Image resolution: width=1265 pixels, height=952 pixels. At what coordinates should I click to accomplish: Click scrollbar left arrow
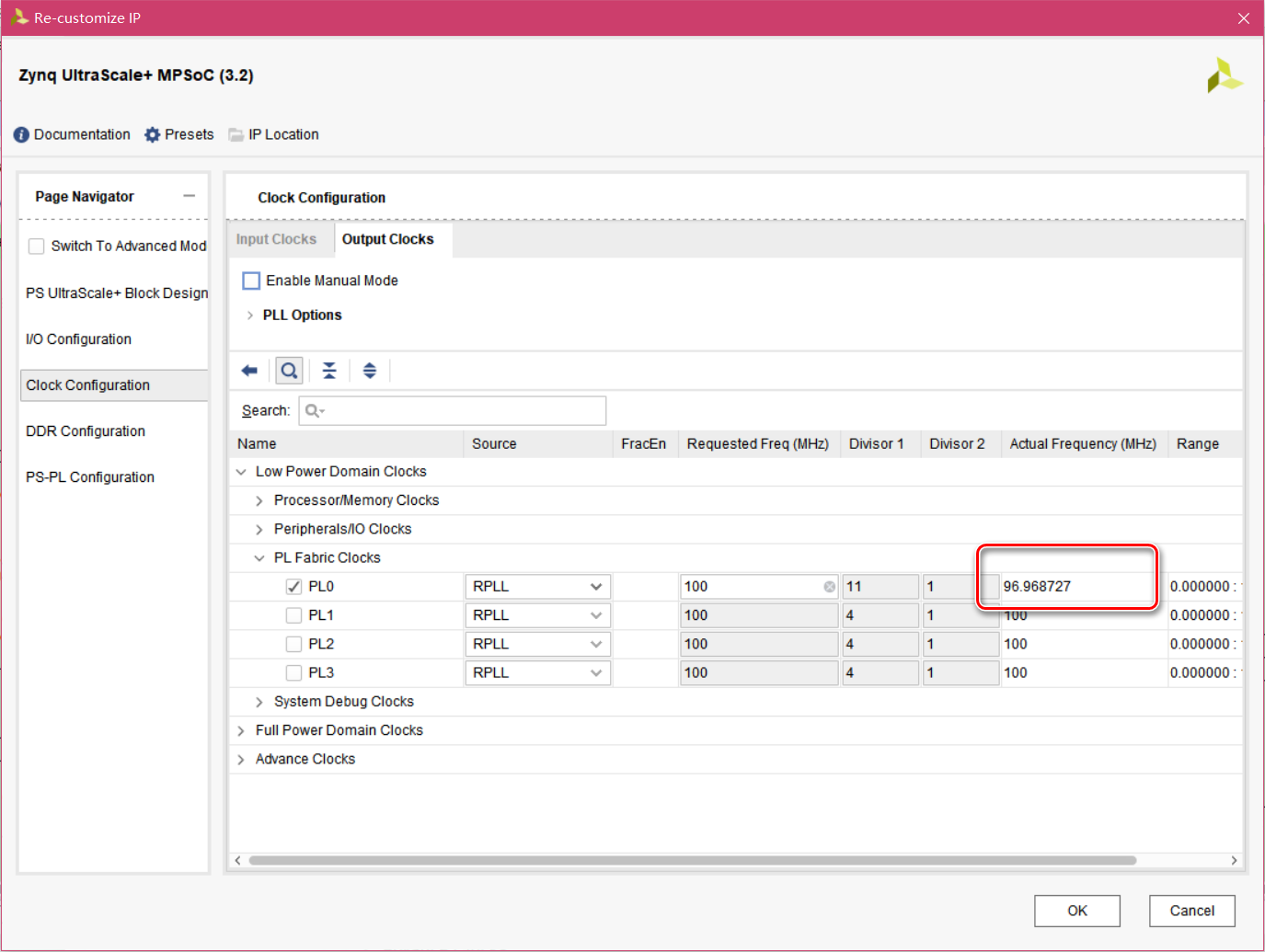[x=238, y=861]
